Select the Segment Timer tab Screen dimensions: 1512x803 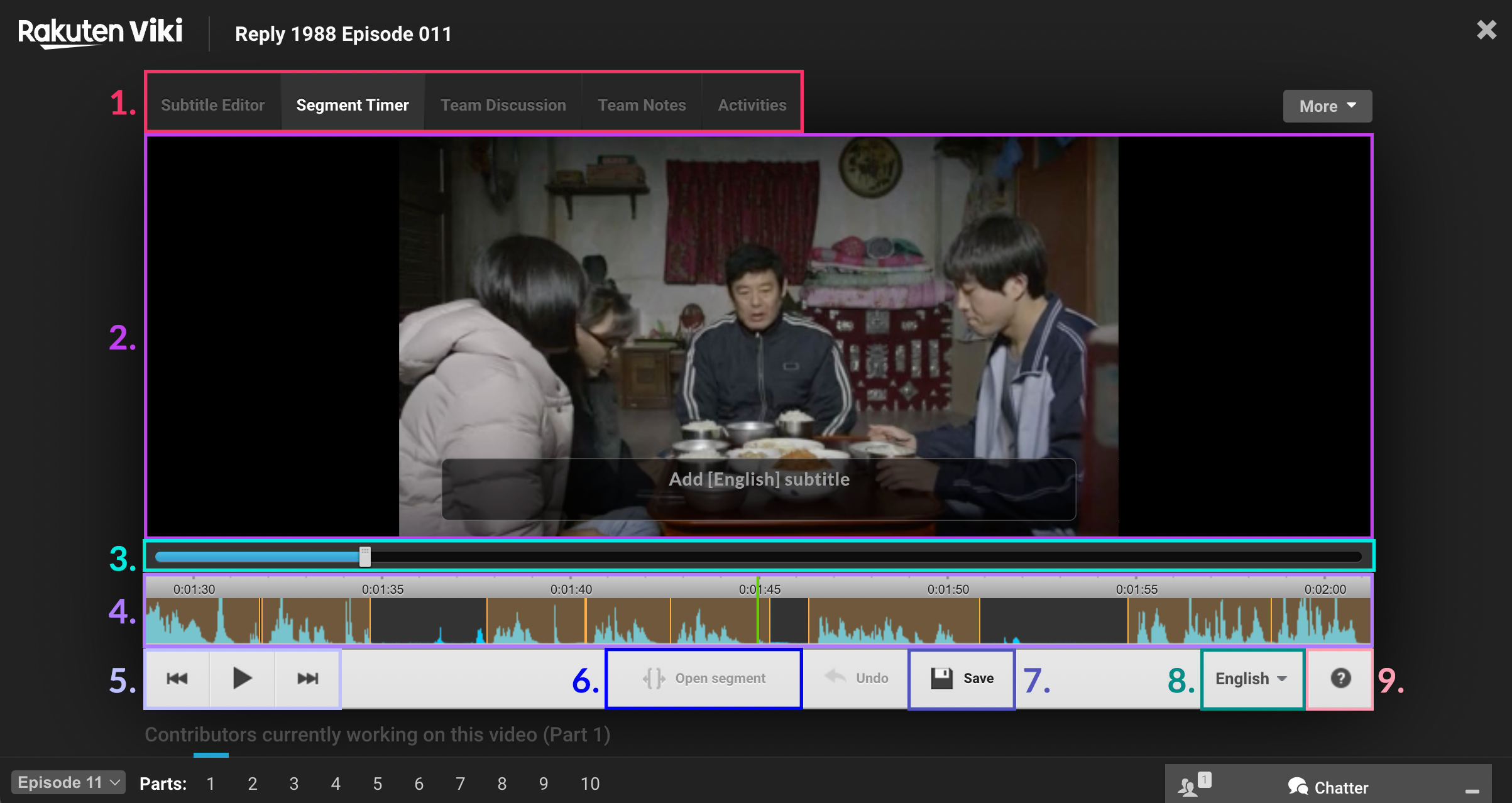(352, 105)
